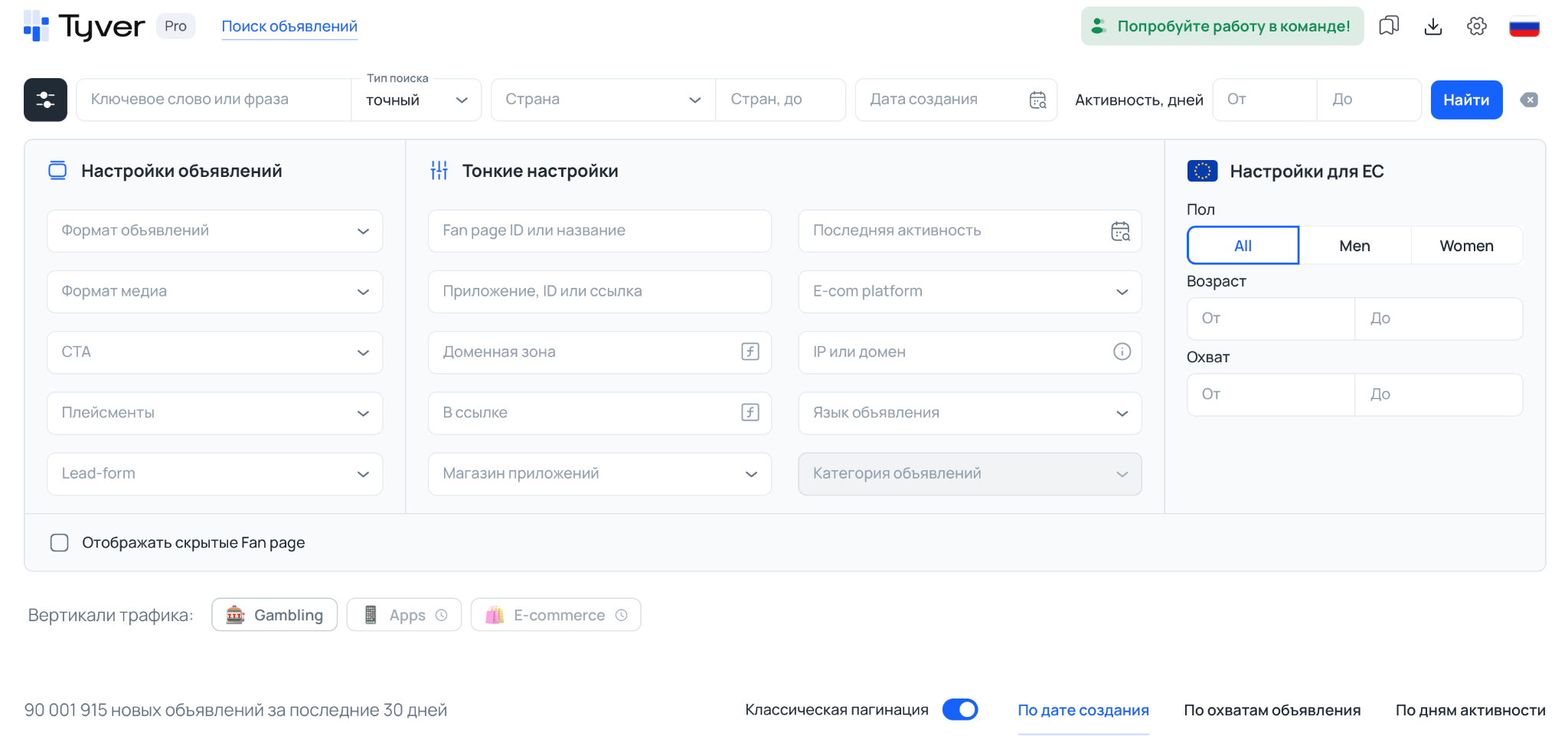The height and width of the screenshot is (746, 1568).
Task: Open the downloads icon in the header
Action: click(1433, 25)
